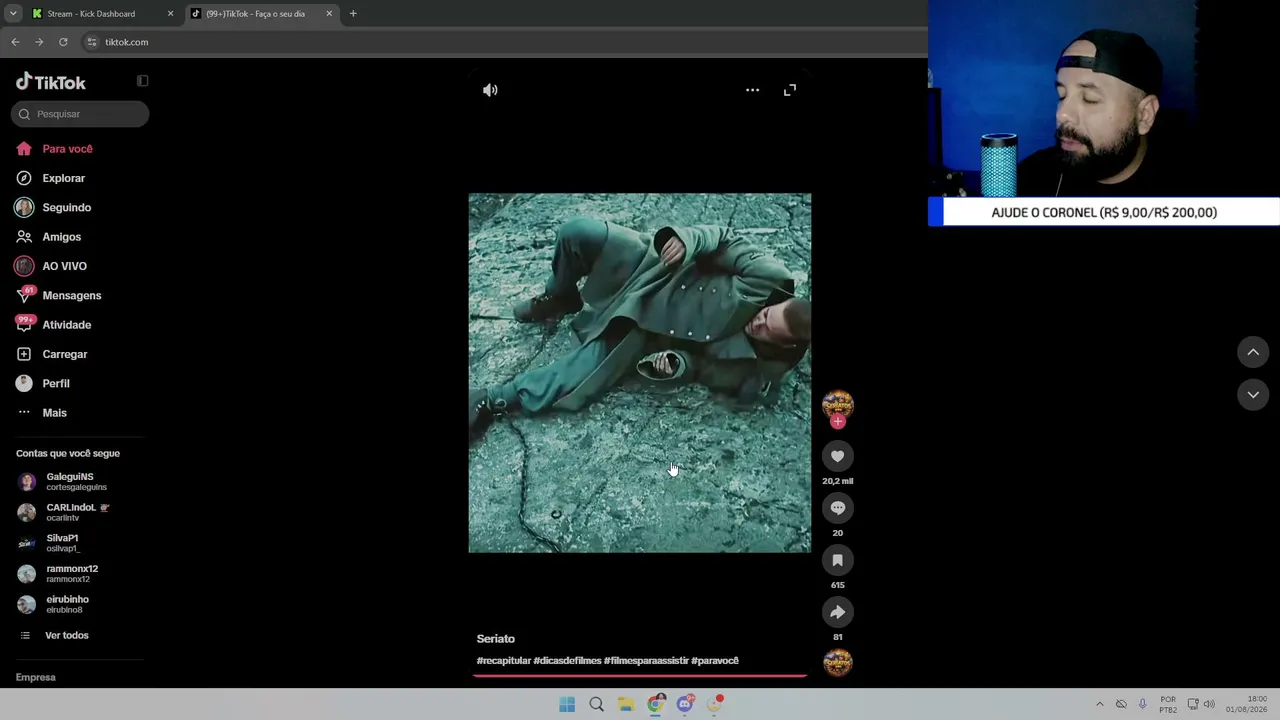Viewport: 1280px width, 720px height.
Task: Open the Windows Start menu
Action: (x=567, y=704)
